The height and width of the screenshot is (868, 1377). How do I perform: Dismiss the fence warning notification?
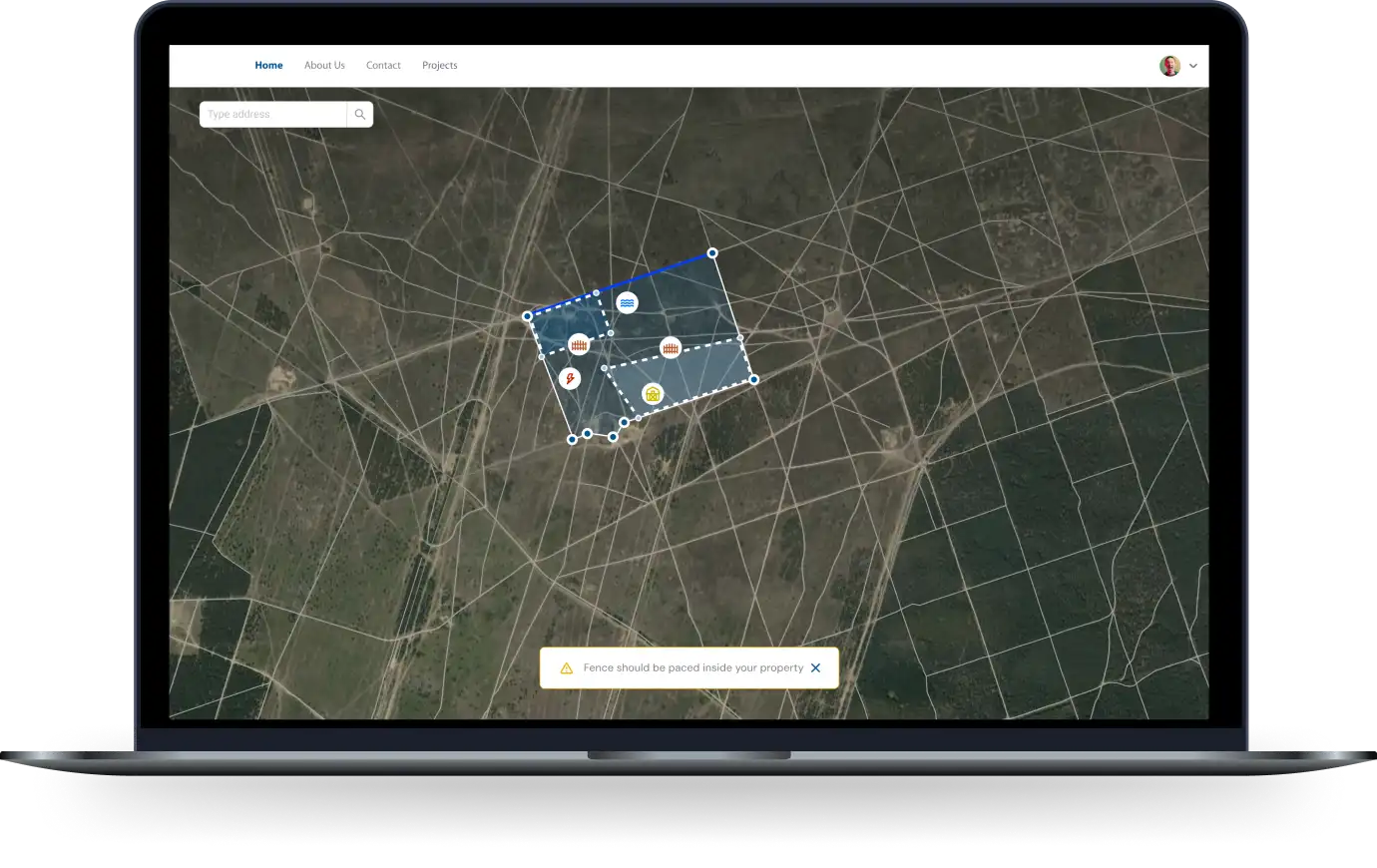(x=815, y=668)
